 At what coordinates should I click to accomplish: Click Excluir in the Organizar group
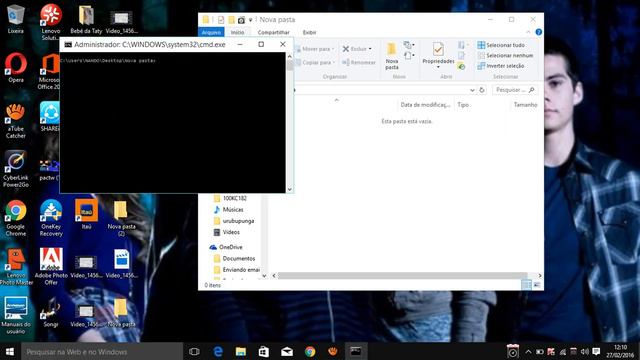pos(357,49)
